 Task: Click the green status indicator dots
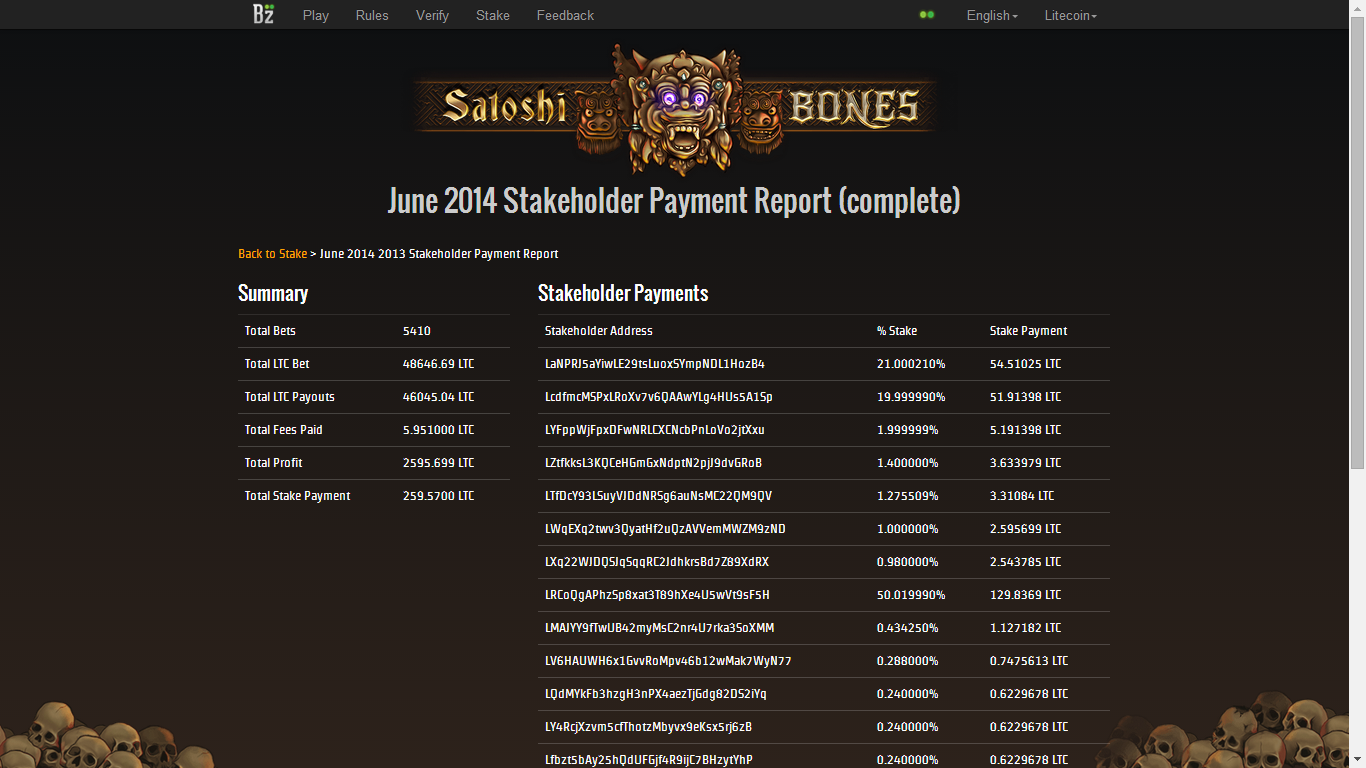coord(927,15)
